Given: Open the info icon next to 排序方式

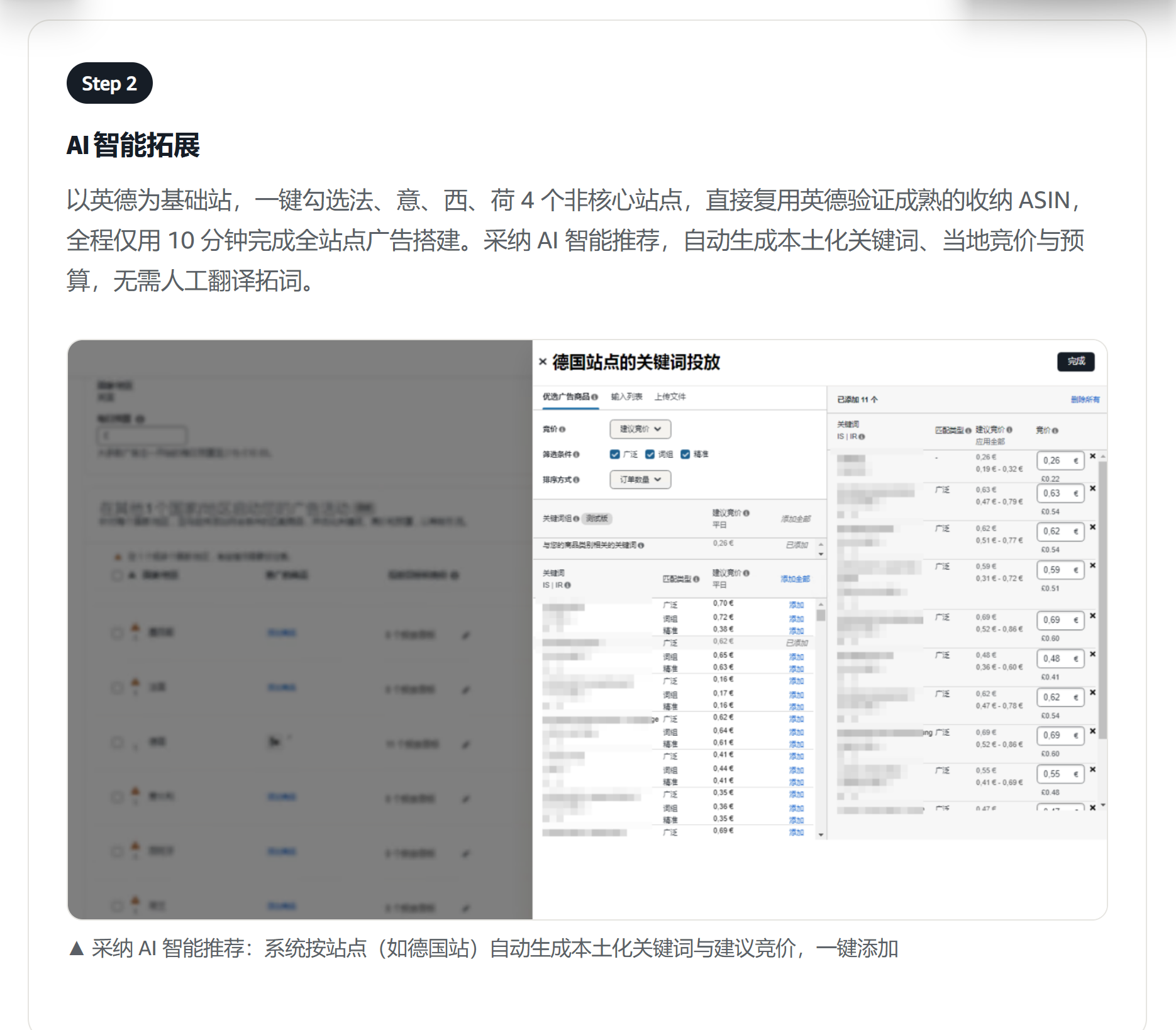Looking at the screenshot, I should [x=576, y=480].
